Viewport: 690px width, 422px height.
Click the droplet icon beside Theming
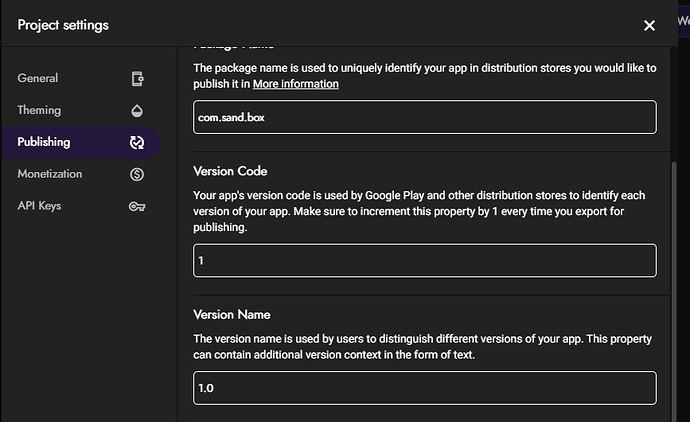pyautogui.click(x=137, y=110)
